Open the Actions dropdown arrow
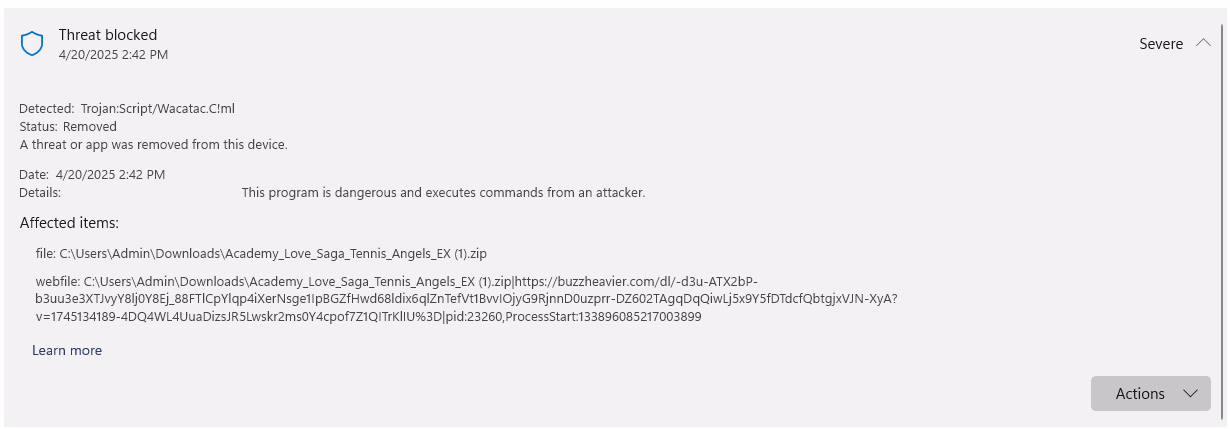Image resolution: width=1230 pixels, height=429 pixels. tap(1190, 394)
